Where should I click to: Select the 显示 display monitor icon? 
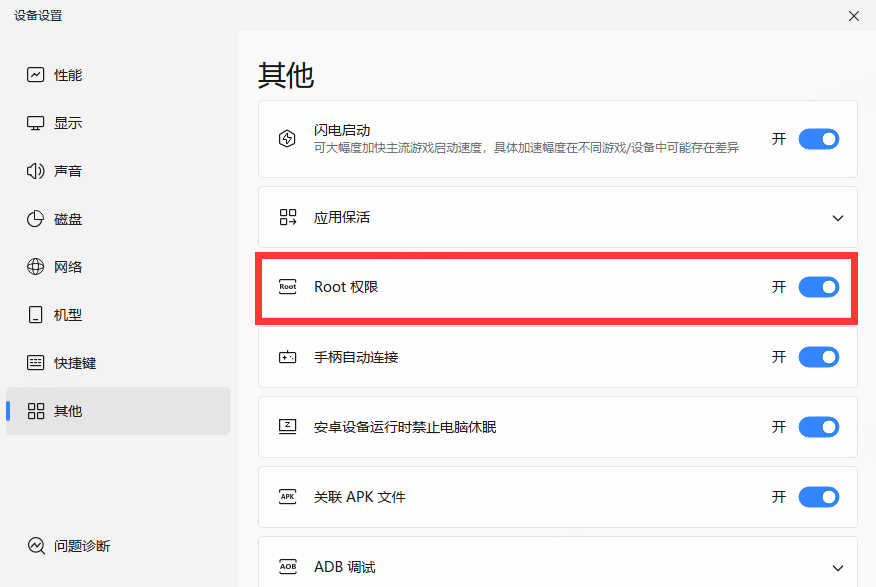coord(36,123)
